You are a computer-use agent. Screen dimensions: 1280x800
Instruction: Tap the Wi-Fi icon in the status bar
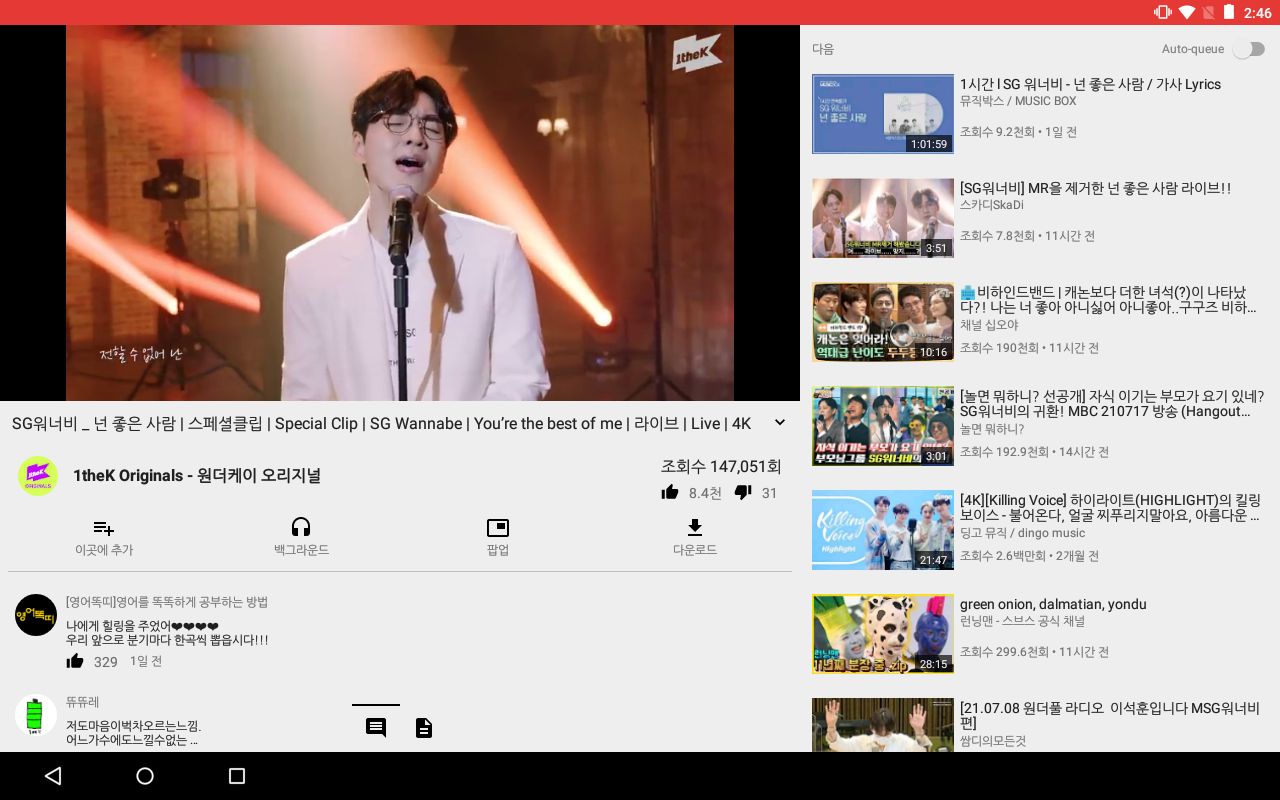click(x=1187, y=12)
